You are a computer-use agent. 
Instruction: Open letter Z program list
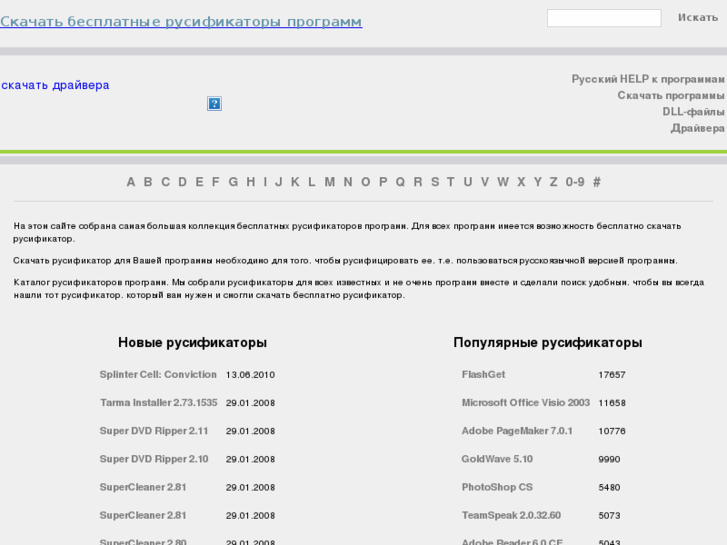point(554,182)
